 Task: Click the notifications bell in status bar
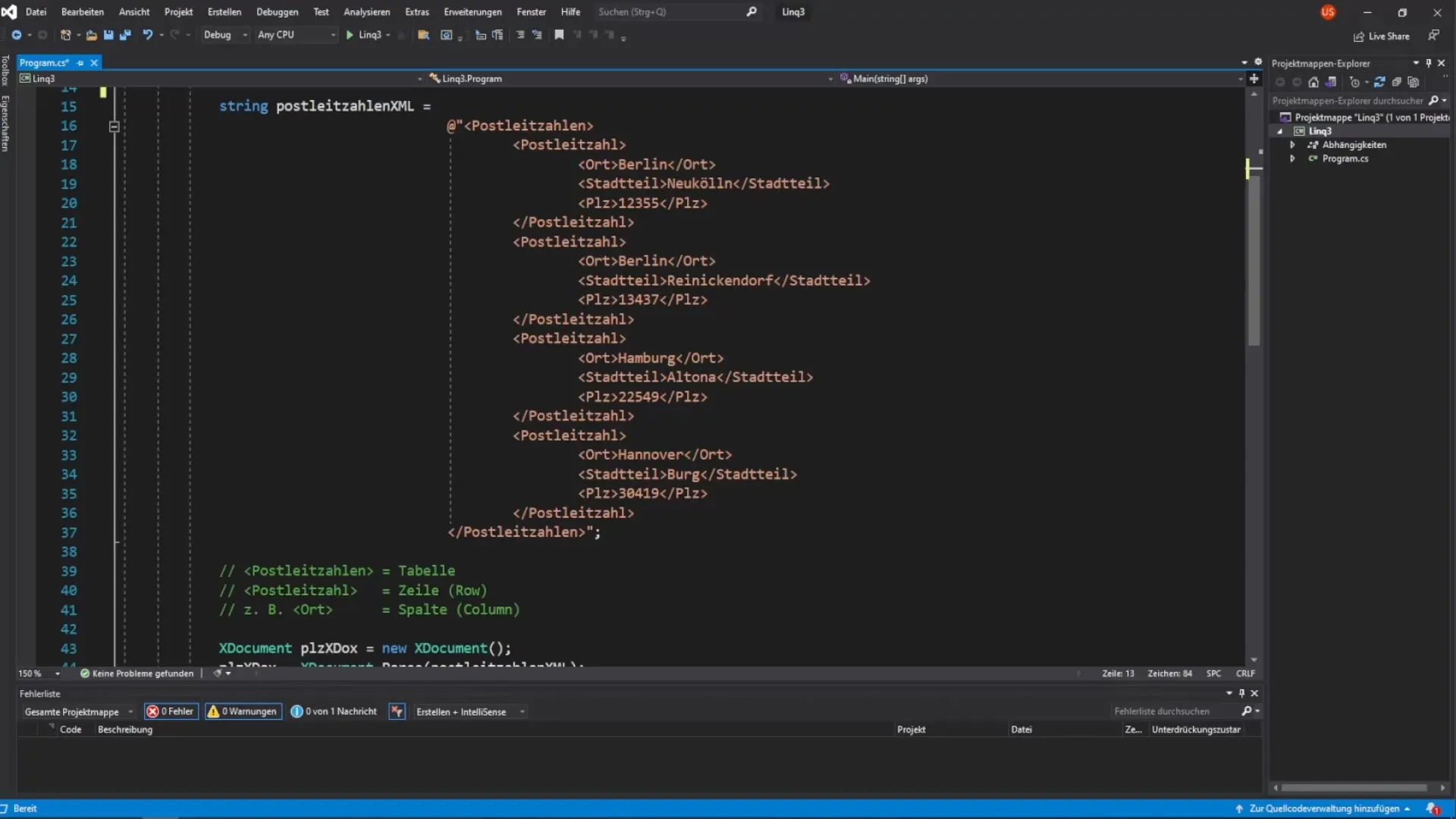point(1432,808)
